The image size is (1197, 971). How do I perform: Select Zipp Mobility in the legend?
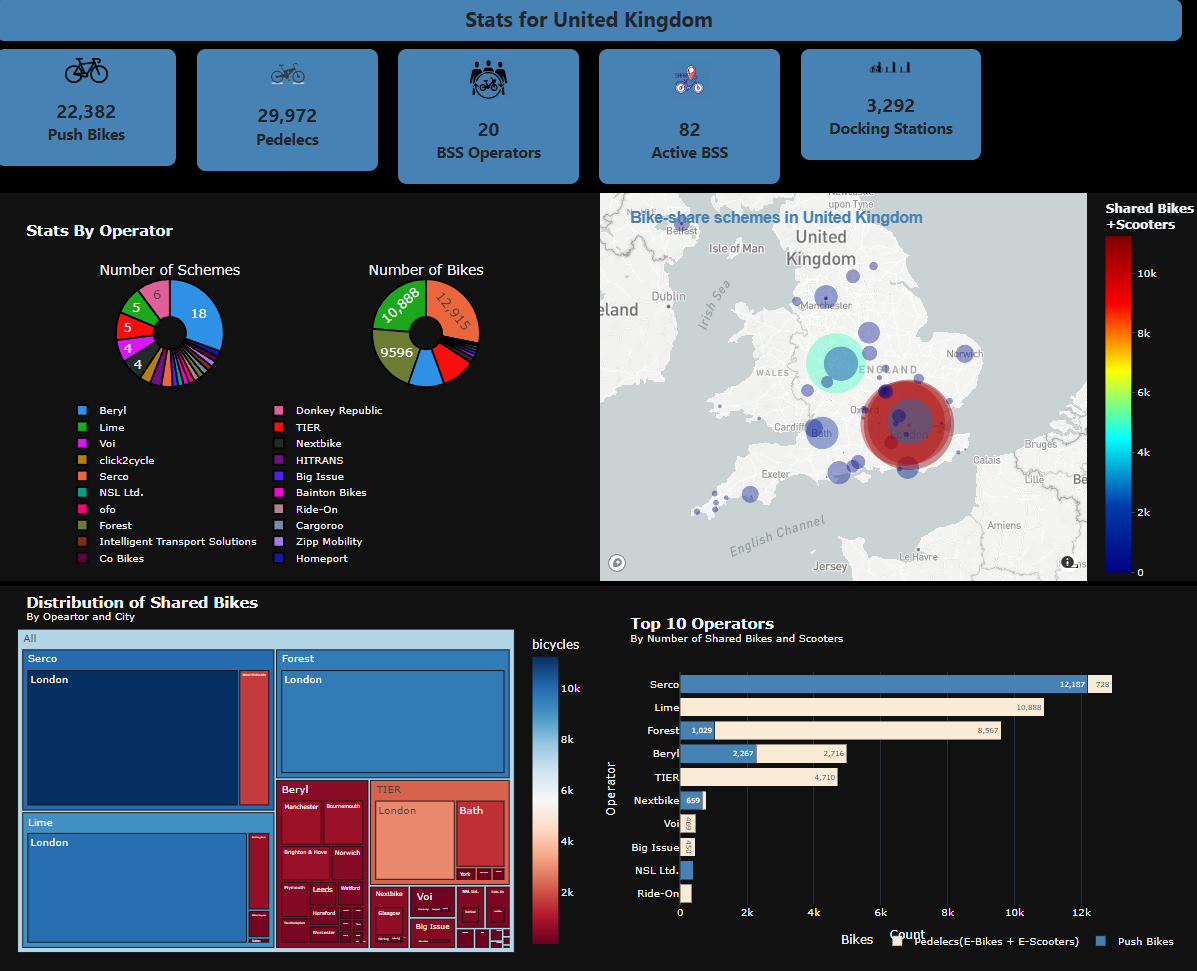coord(318,541)
